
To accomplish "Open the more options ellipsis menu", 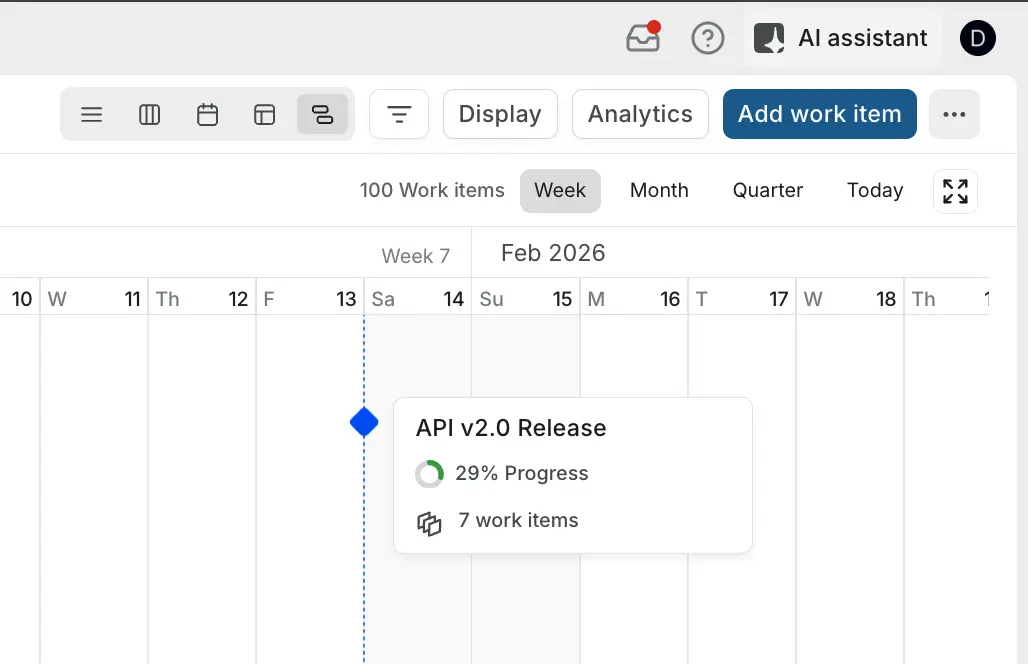I will (954, 114).
